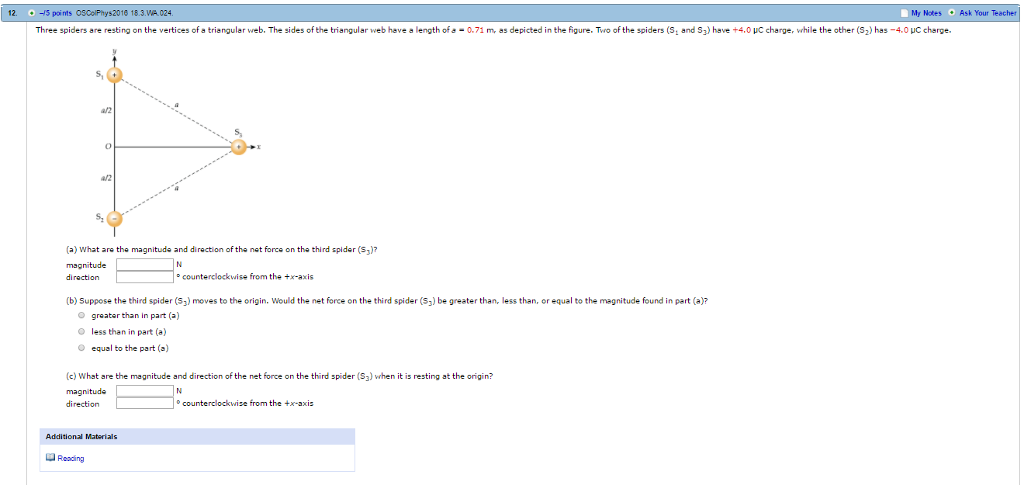The height and width of the screenshot is (485, 1024).
Task: Click the part (a) magnitude input field
Action: click(144, 265)
